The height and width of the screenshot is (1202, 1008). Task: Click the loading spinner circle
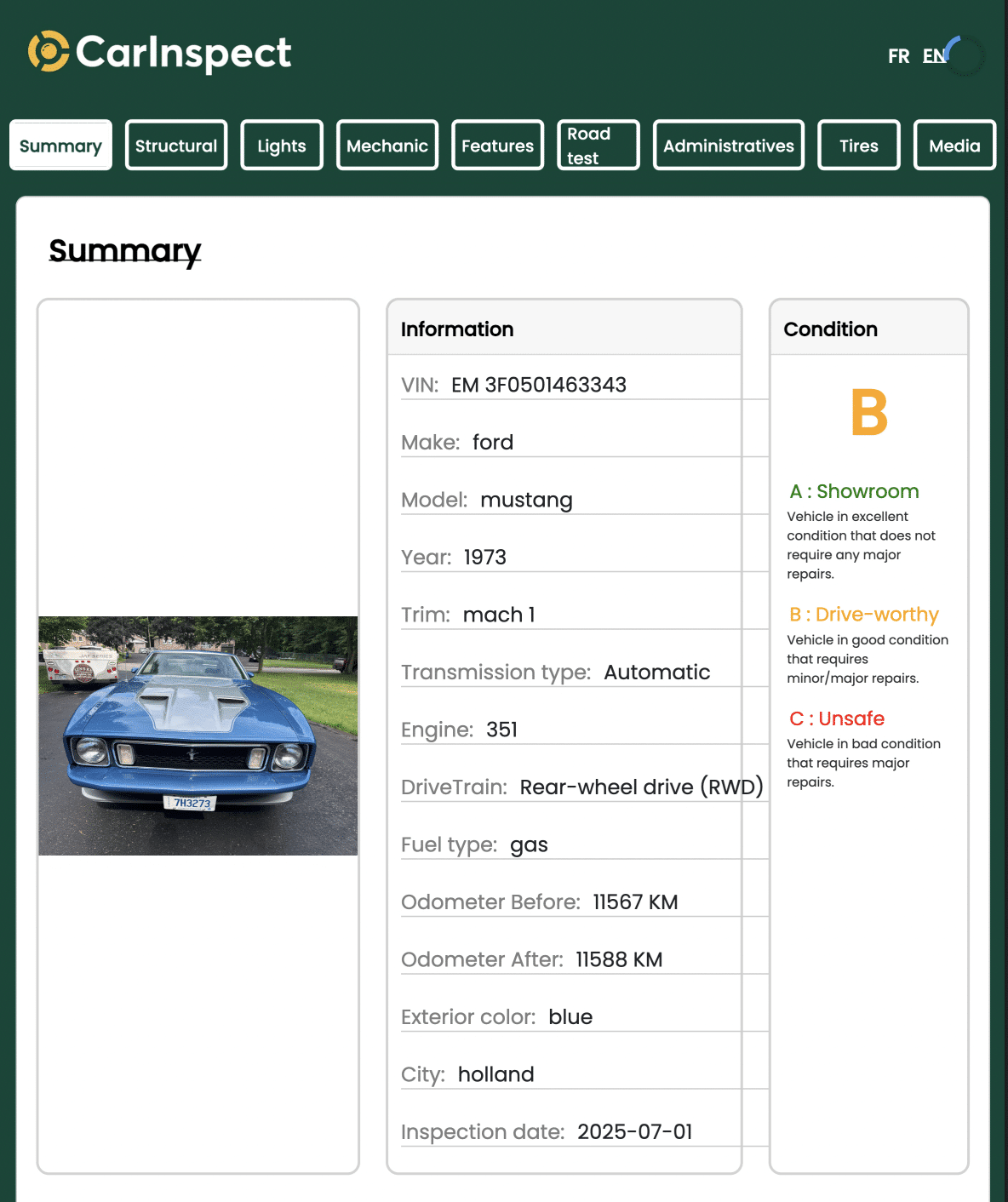click(965, 56)
